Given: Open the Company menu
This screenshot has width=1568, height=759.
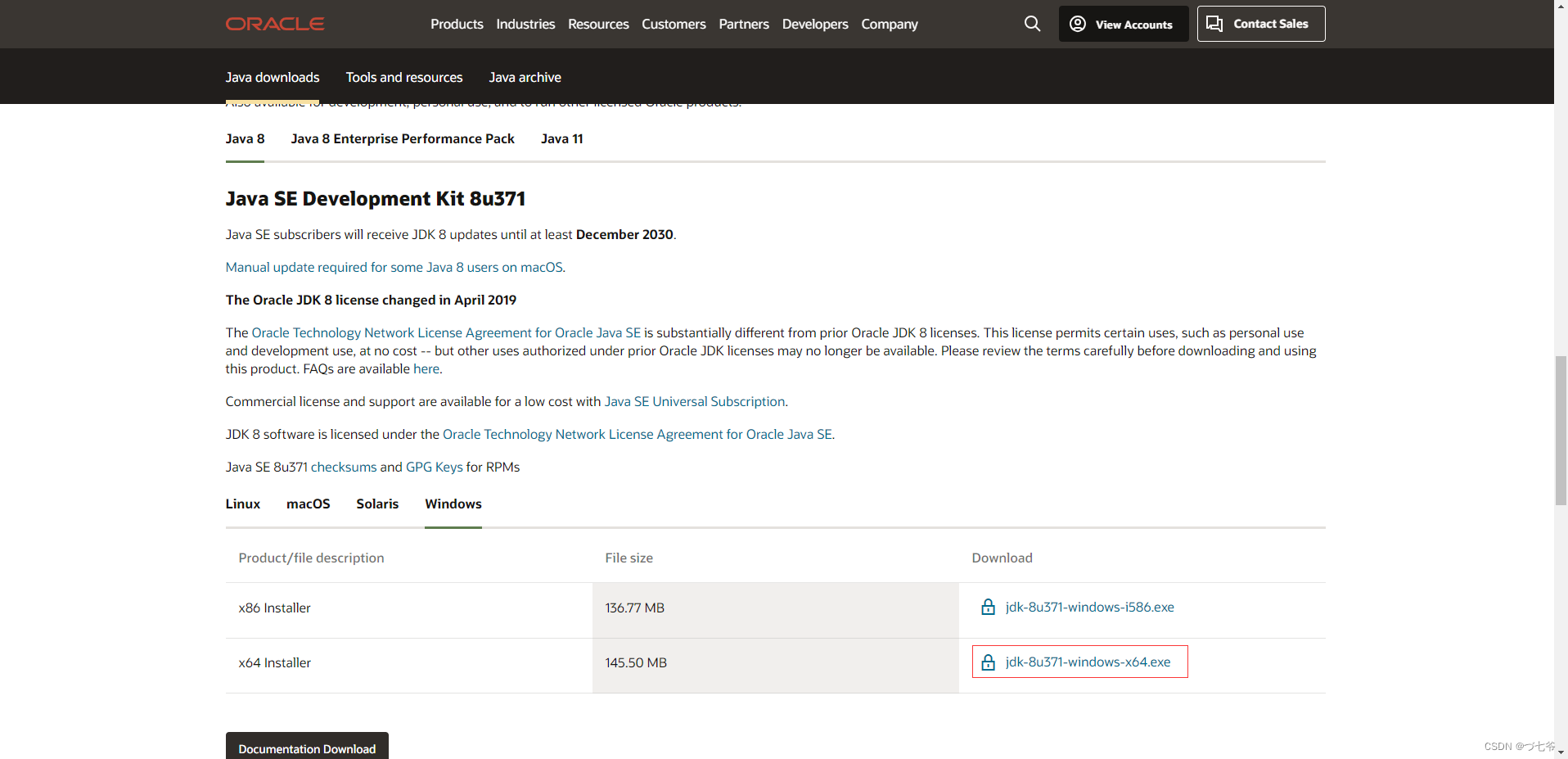Looking at the screenshot, I should click(890, 24).
